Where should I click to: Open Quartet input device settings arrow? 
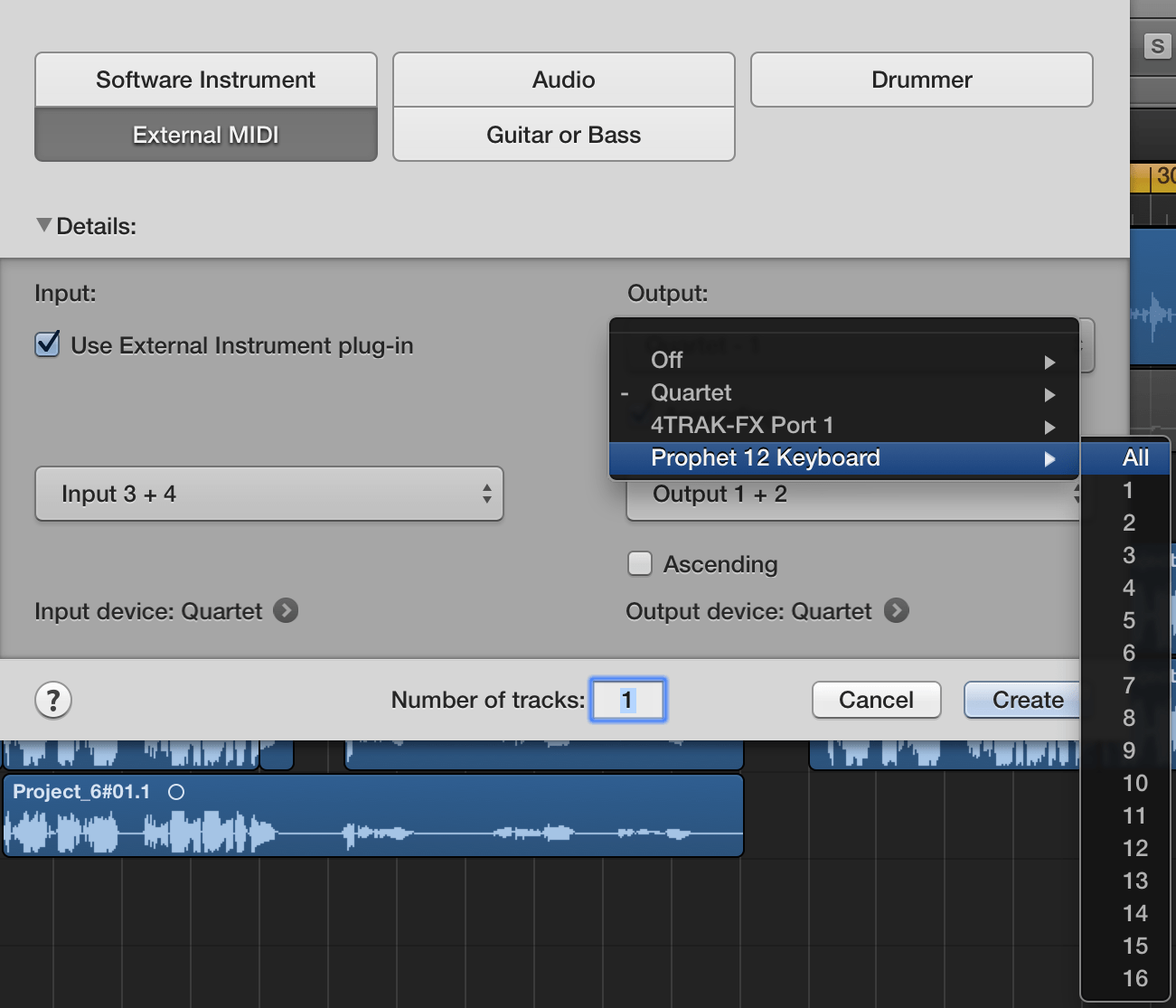[x=286, y=611]
